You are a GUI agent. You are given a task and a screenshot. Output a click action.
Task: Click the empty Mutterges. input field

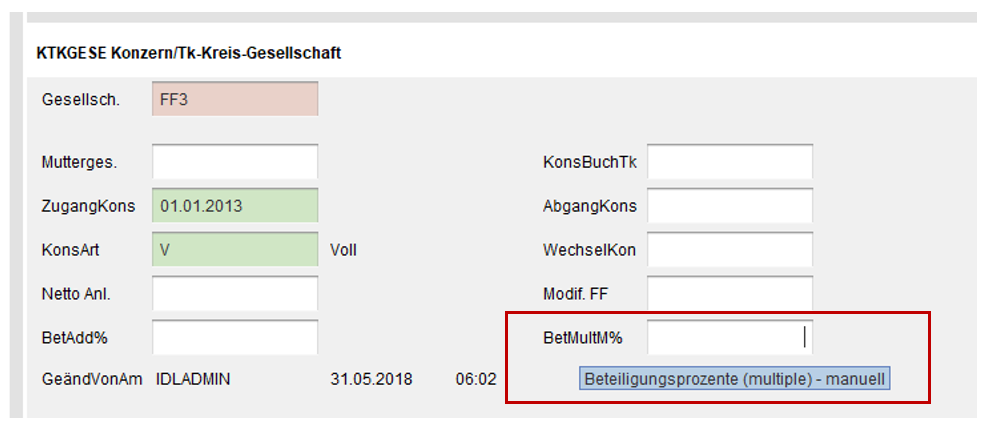click(235, 161)
